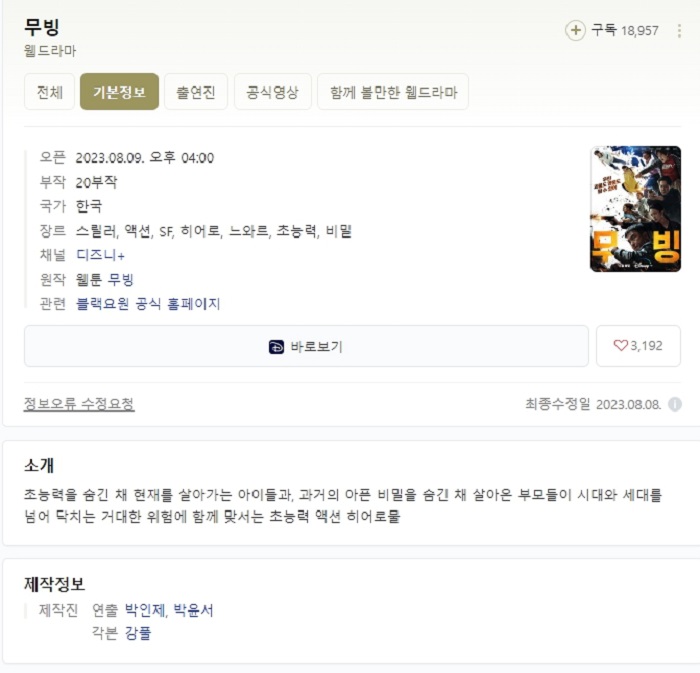Switch to the 공식영상 tab
Viewport: 700px width, 673px height.
(x=273, y=92)
